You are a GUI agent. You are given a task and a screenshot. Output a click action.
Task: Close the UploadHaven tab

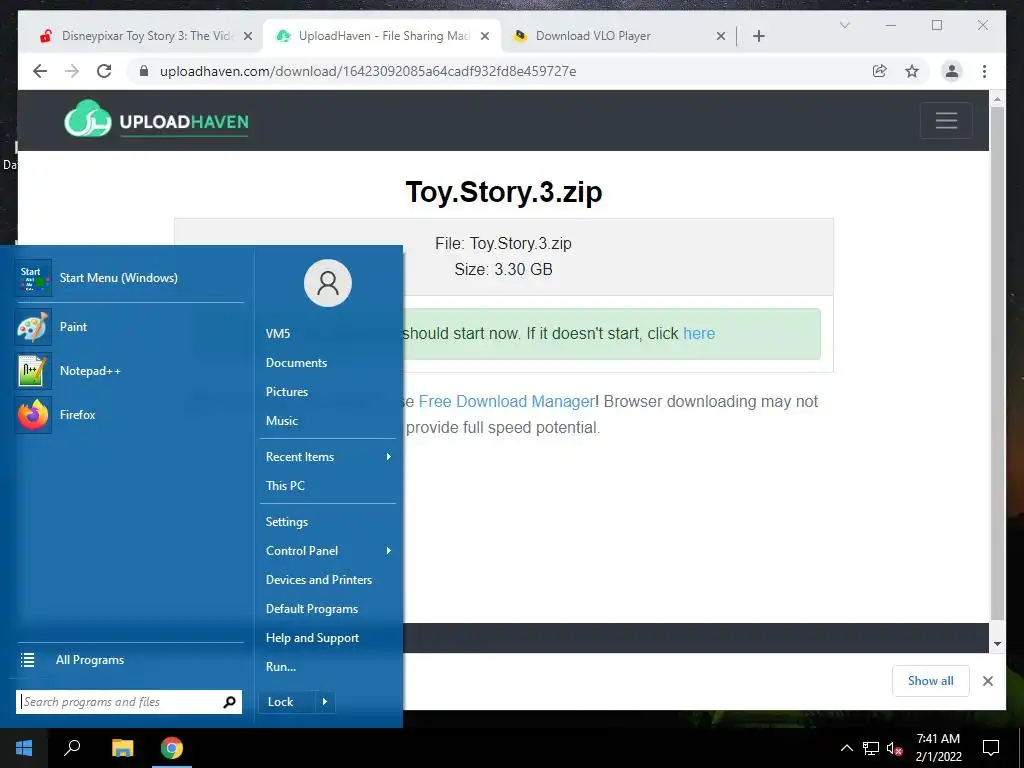point(485,36)
